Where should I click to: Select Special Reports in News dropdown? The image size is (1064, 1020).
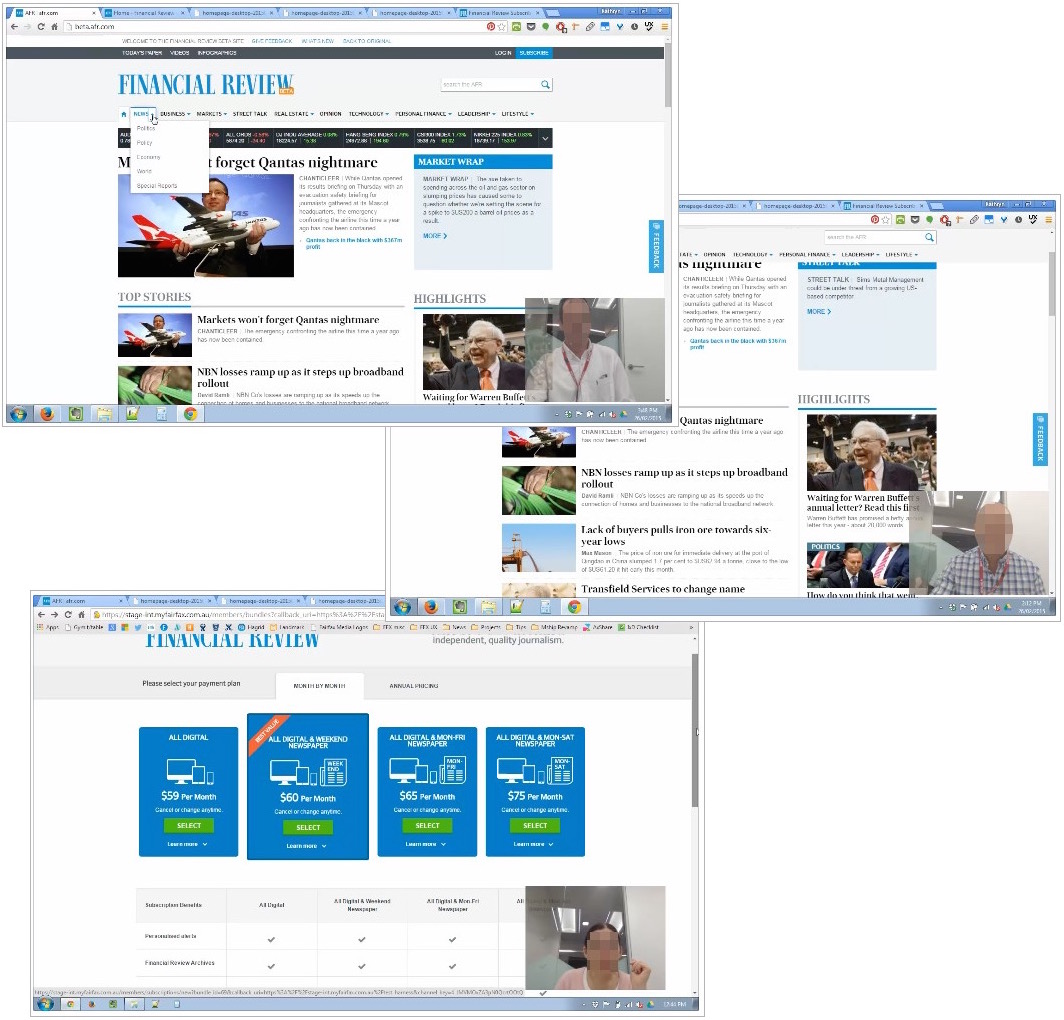pyautogui.click(x=157, y=185)
